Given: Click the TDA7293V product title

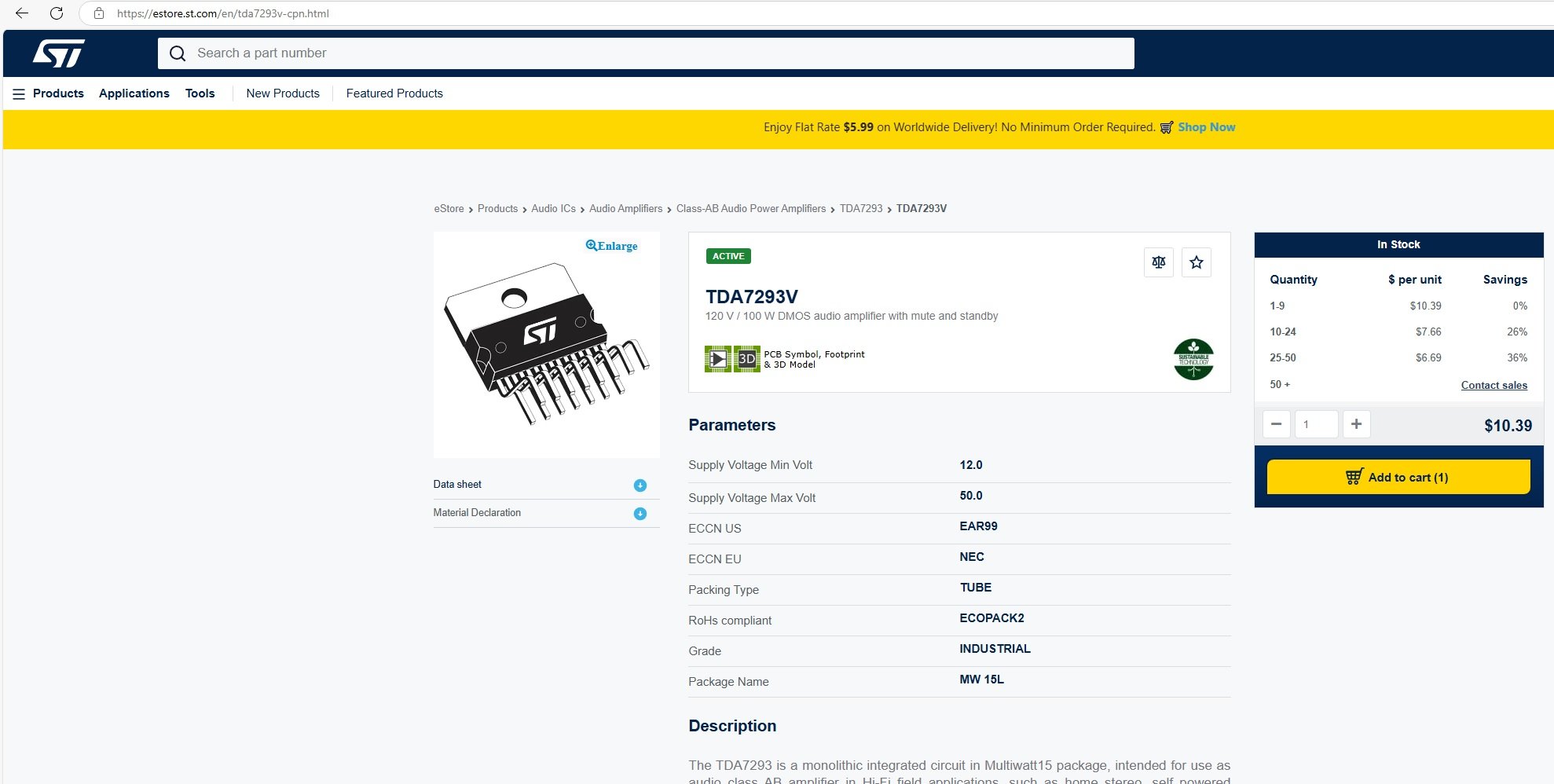Looking at the screenshot, I should coord(752,297).
